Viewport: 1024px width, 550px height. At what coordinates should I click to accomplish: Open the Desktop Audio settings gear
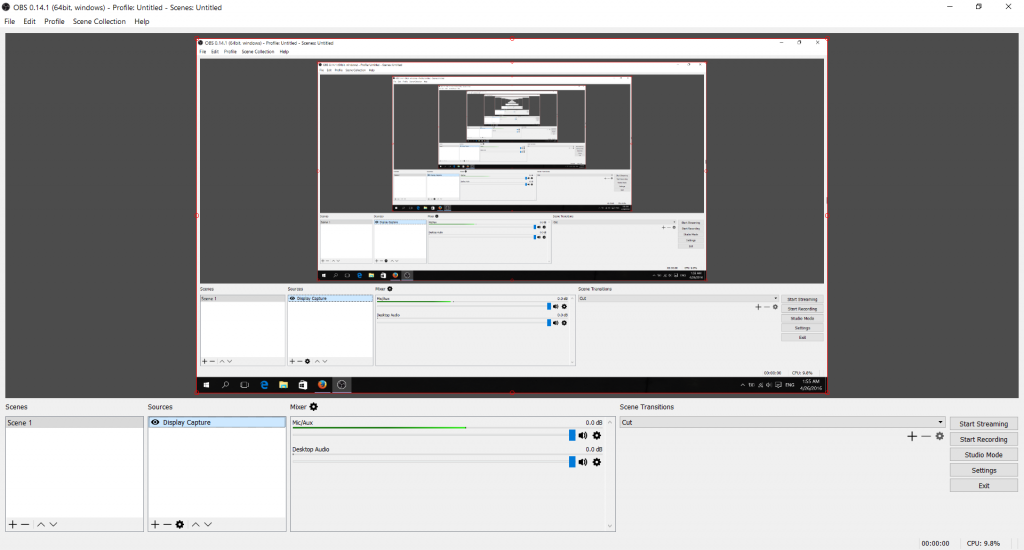(x=597, y=462)
